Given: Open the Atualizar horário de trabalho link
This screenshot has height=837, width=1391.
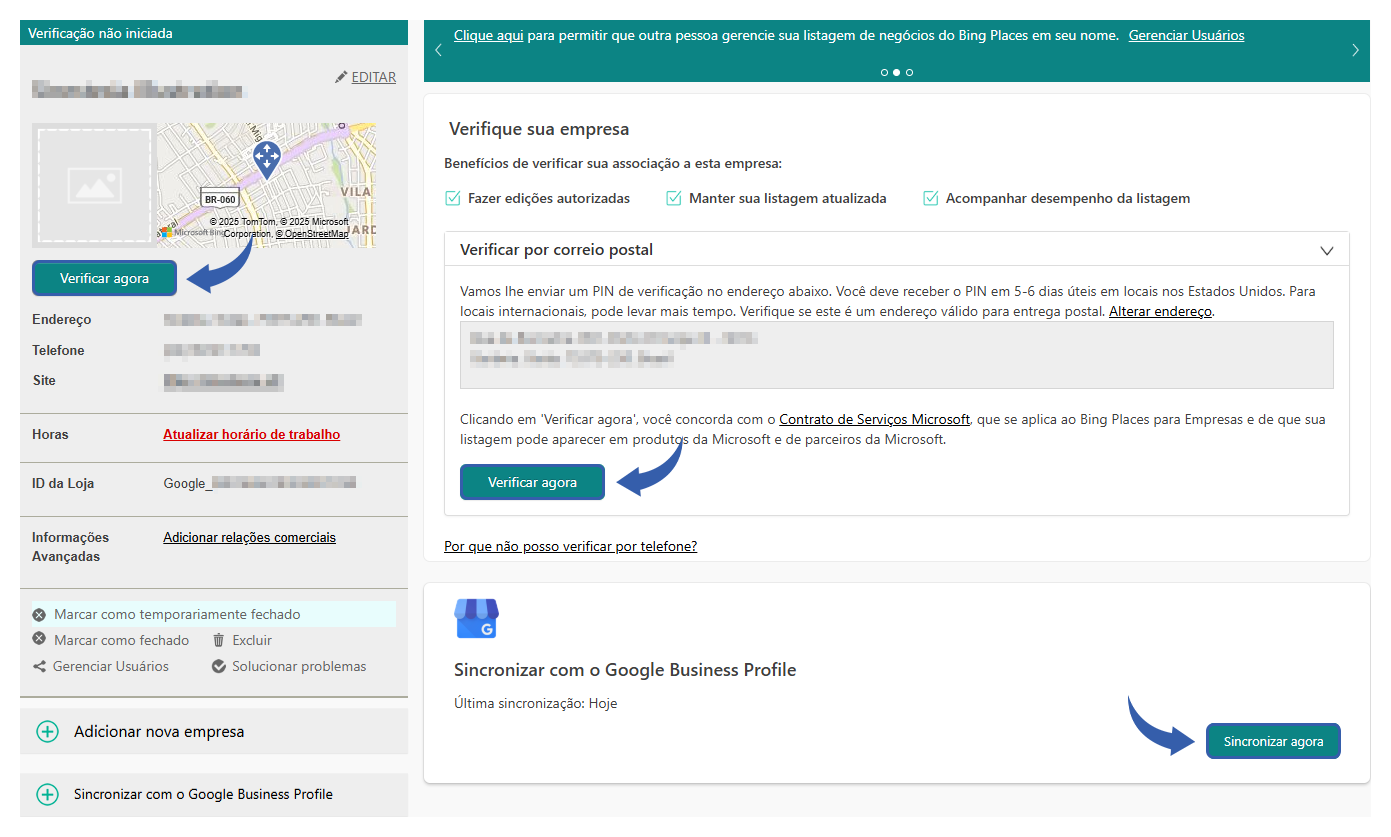Looking at the screenshot, I should pyautogui.click(x=251, y=435).
